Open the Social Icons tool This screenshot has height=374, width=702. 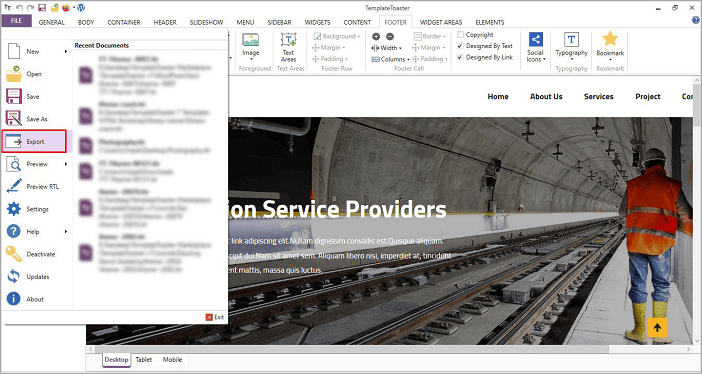point(535,47)
